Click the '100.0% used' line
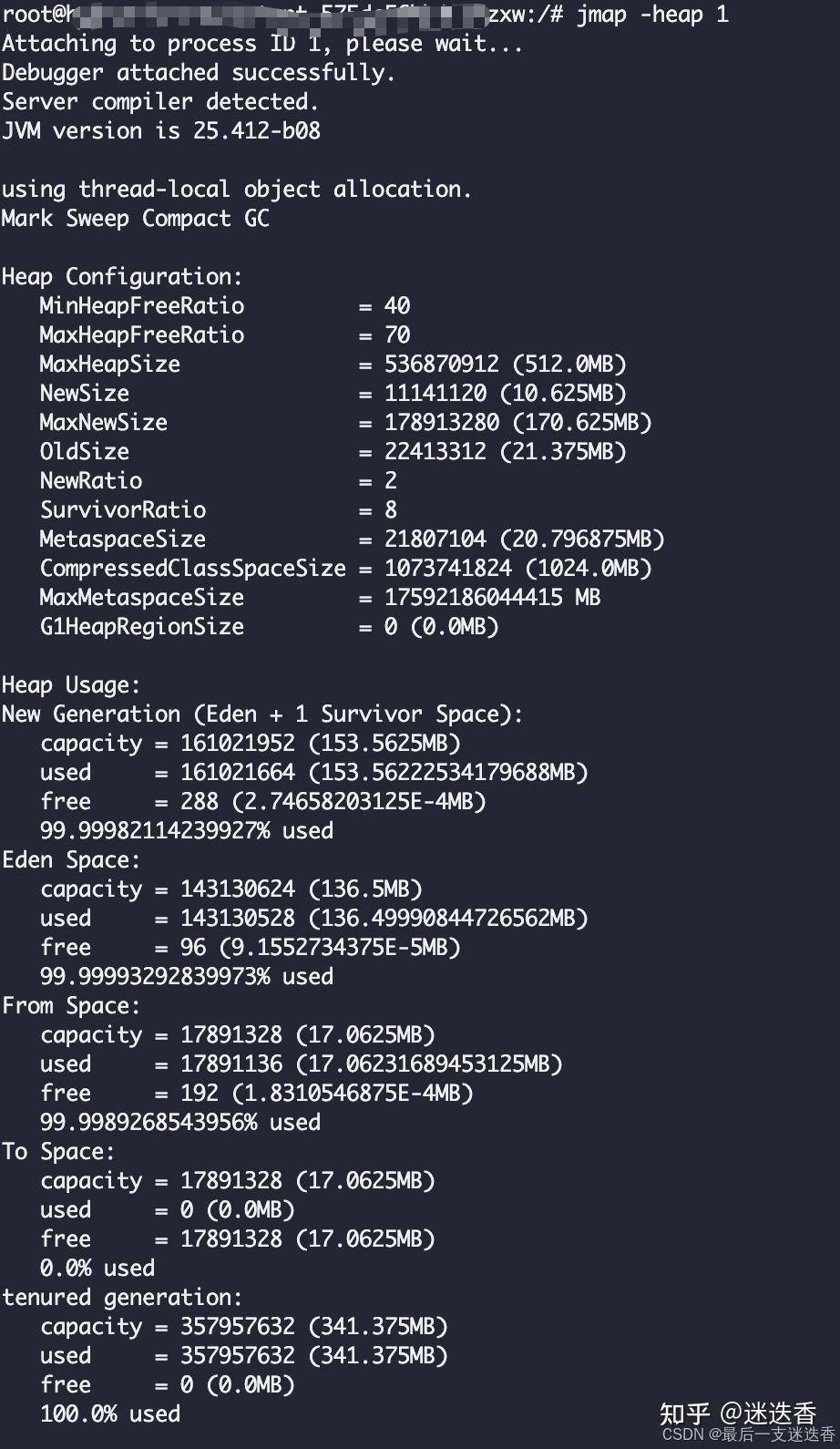Image resolution: width=840 pixels, height=1449 pixels. pos(110,1414)
